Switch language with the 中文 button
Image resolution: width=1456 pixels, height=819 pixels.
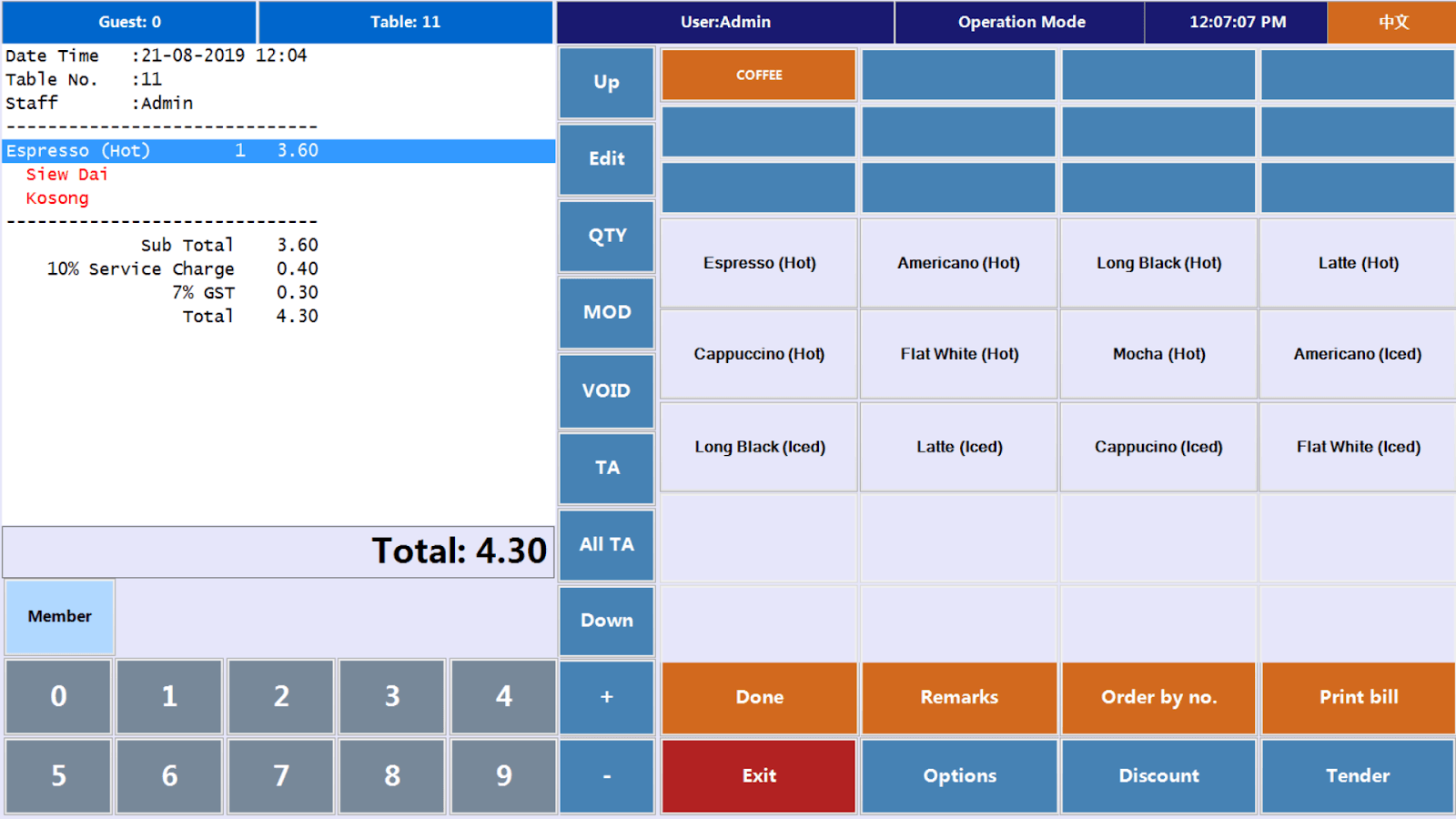[1392, 22]
